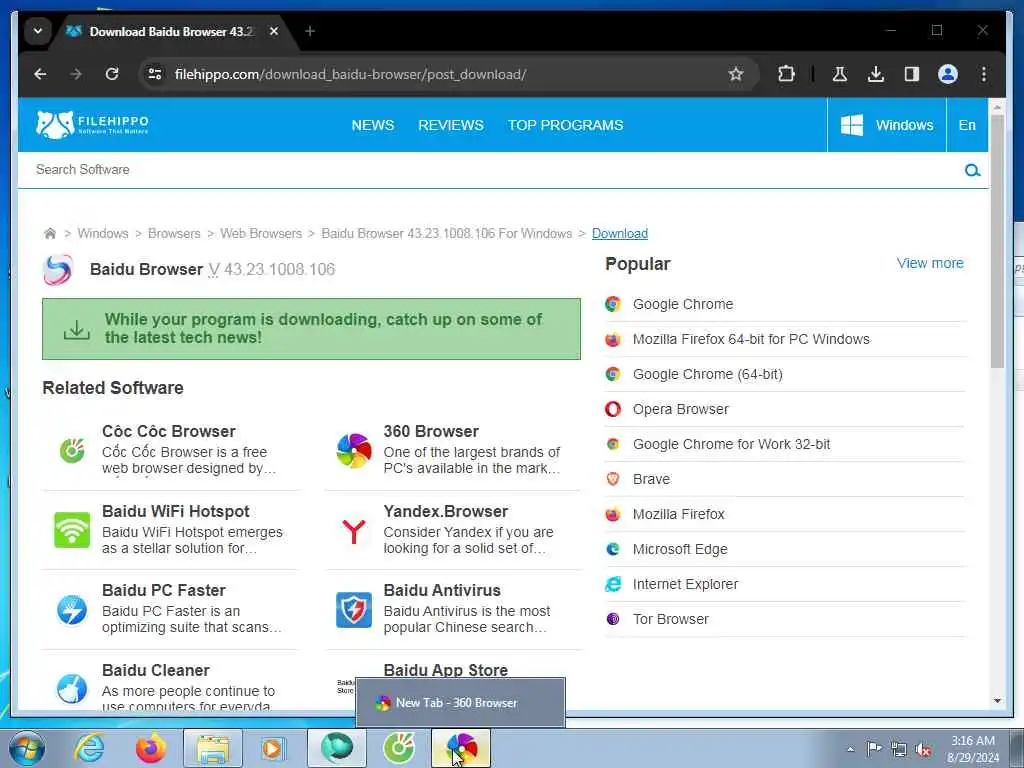Toggle the side panel icon
This screenshot has height=768, width=1024.
coord(912,74)
